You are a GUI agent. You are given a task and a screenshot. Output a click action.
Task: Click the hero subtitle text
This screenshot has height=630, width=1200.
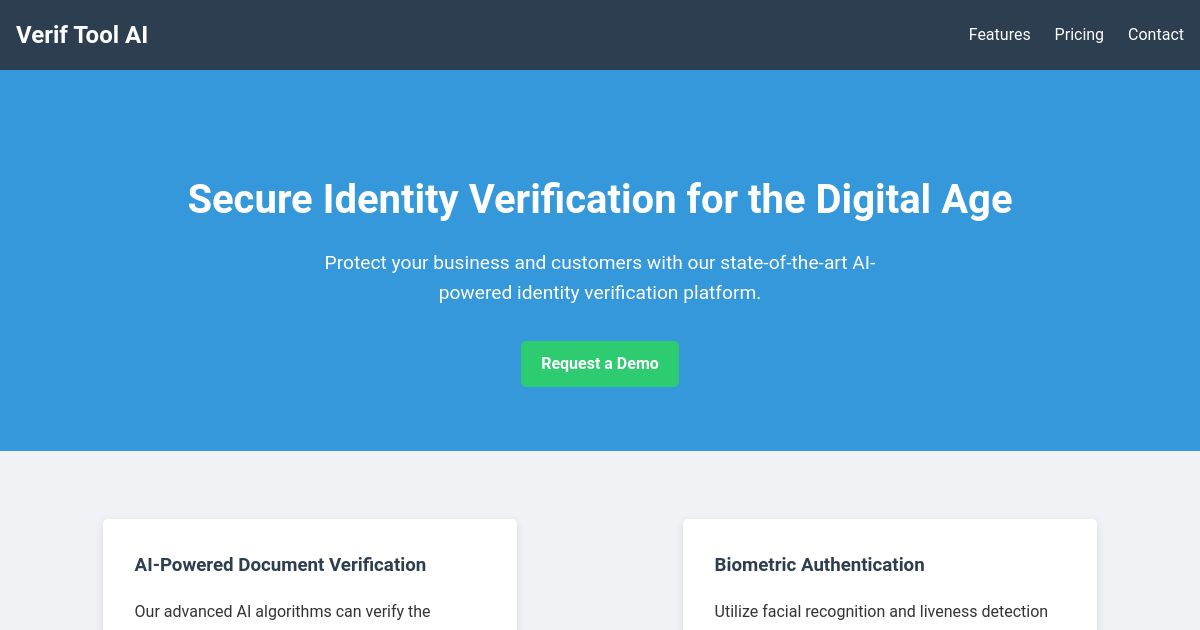tap(600, 278)
